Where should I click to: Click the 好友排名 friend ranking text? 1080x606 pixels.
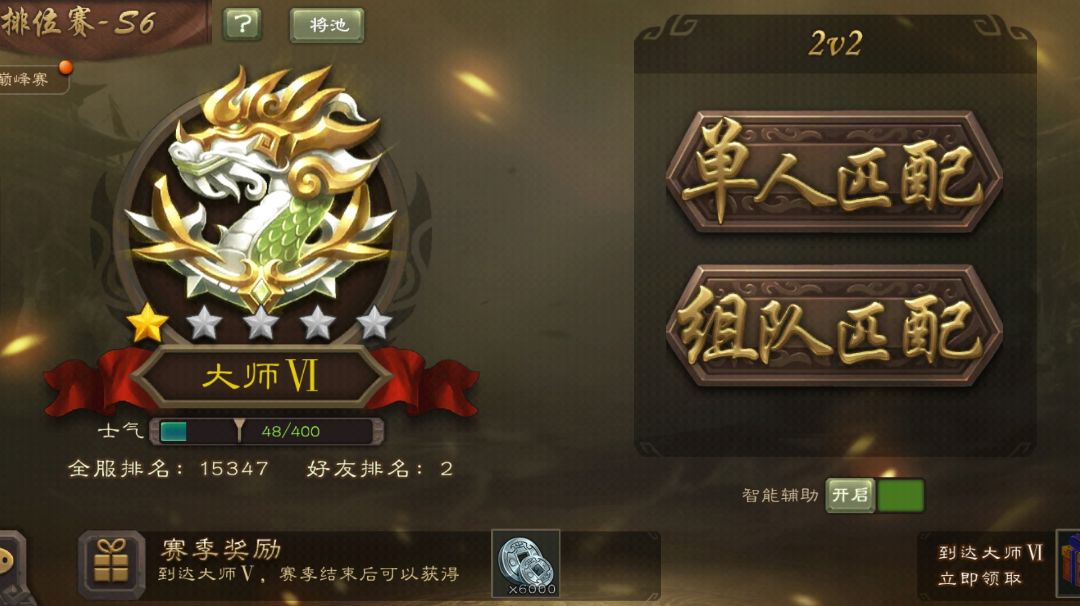click(380, 469)
